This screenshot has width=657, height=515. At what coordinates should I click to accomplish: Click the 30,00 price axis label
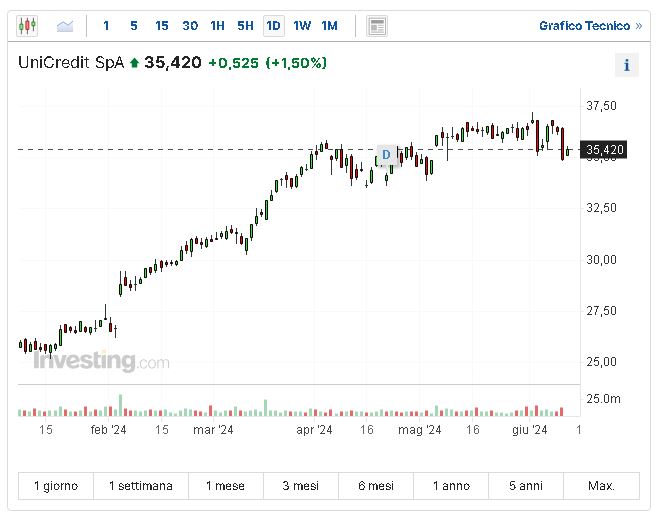click(x=601, y=260)
